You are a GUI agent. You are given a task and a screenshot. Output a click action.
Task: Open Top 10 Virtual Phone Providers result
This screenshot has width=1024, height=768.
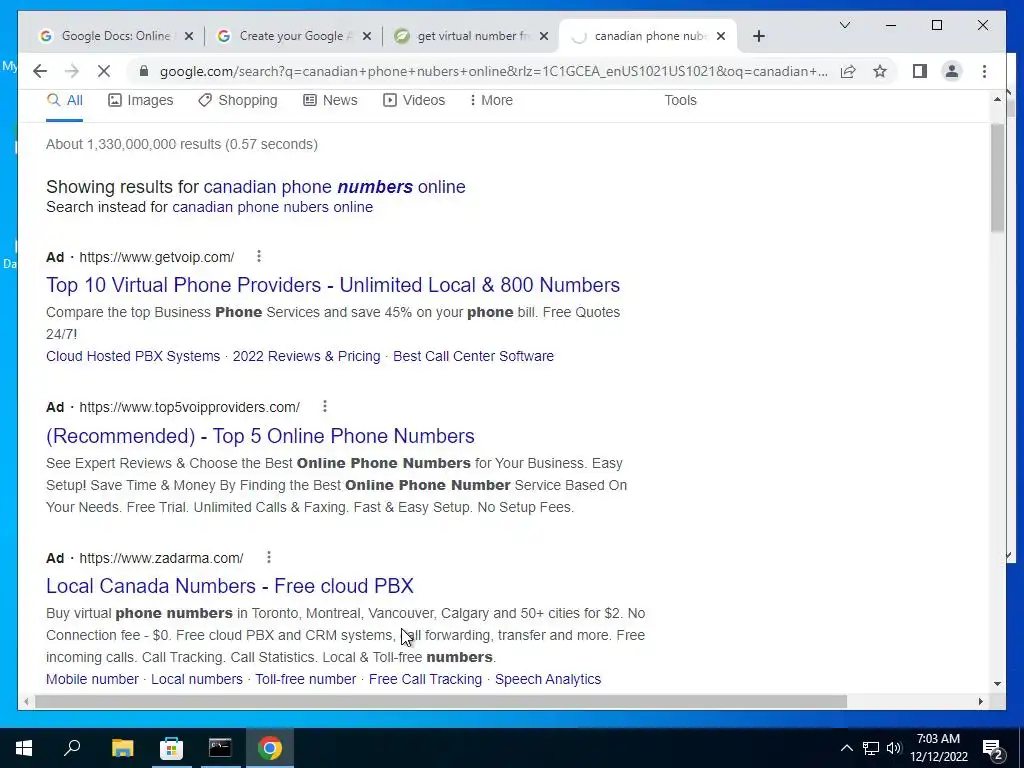pyautogui.click(x=333, y=285)
